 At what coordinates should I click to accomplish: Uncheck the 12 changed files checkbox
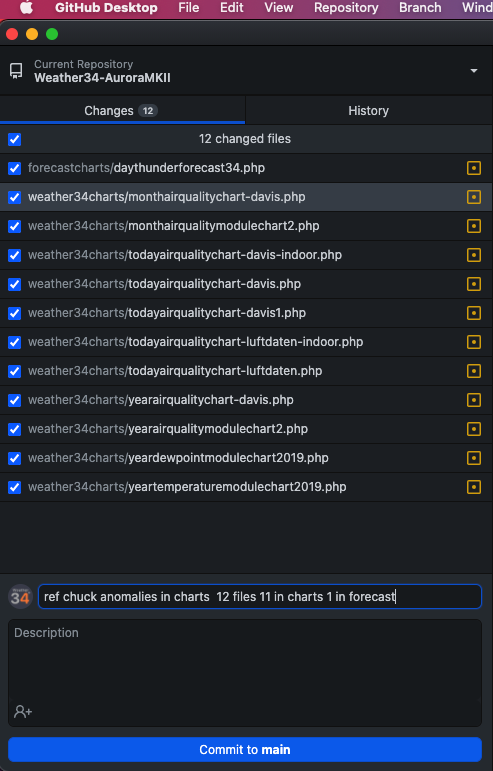point(15,139)
